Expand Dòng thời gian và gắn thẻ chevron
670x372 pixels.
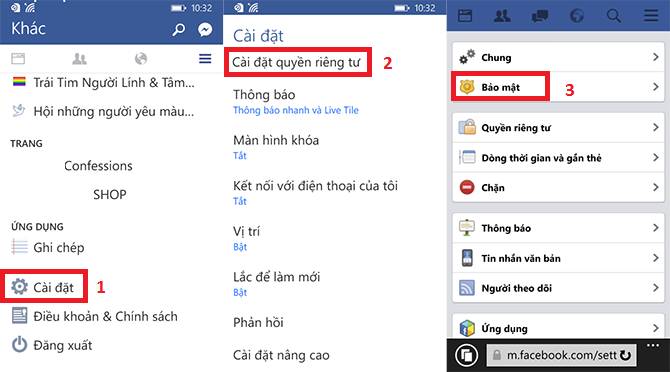pyautogui.click(x=655, y=157)
